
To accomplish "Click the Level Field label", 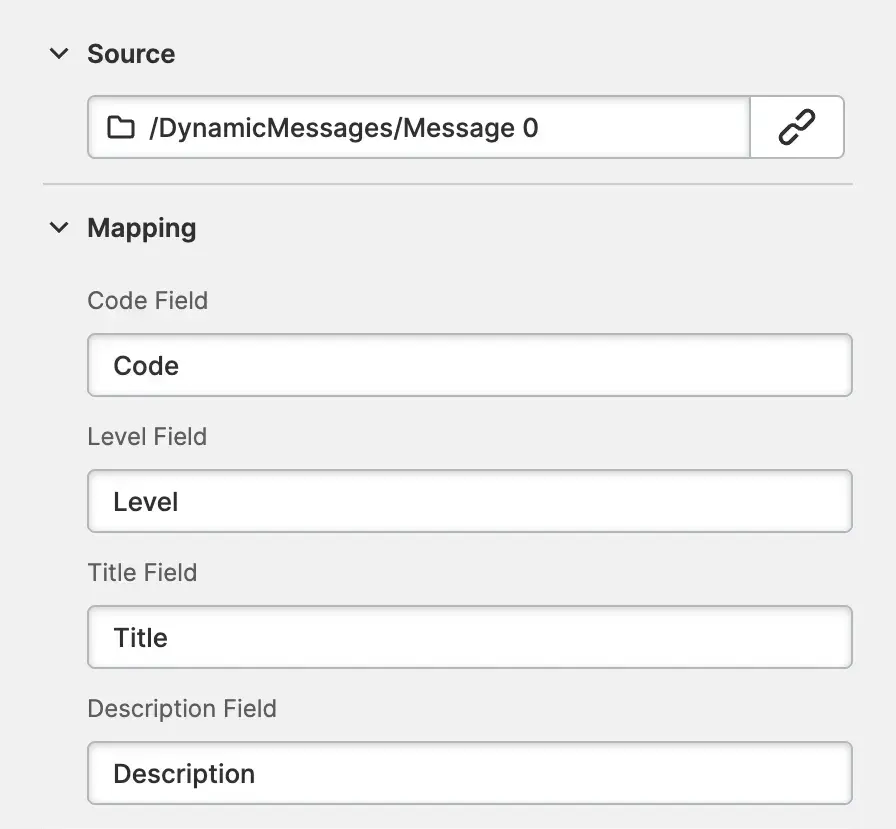I will click(x=147, y=437).
